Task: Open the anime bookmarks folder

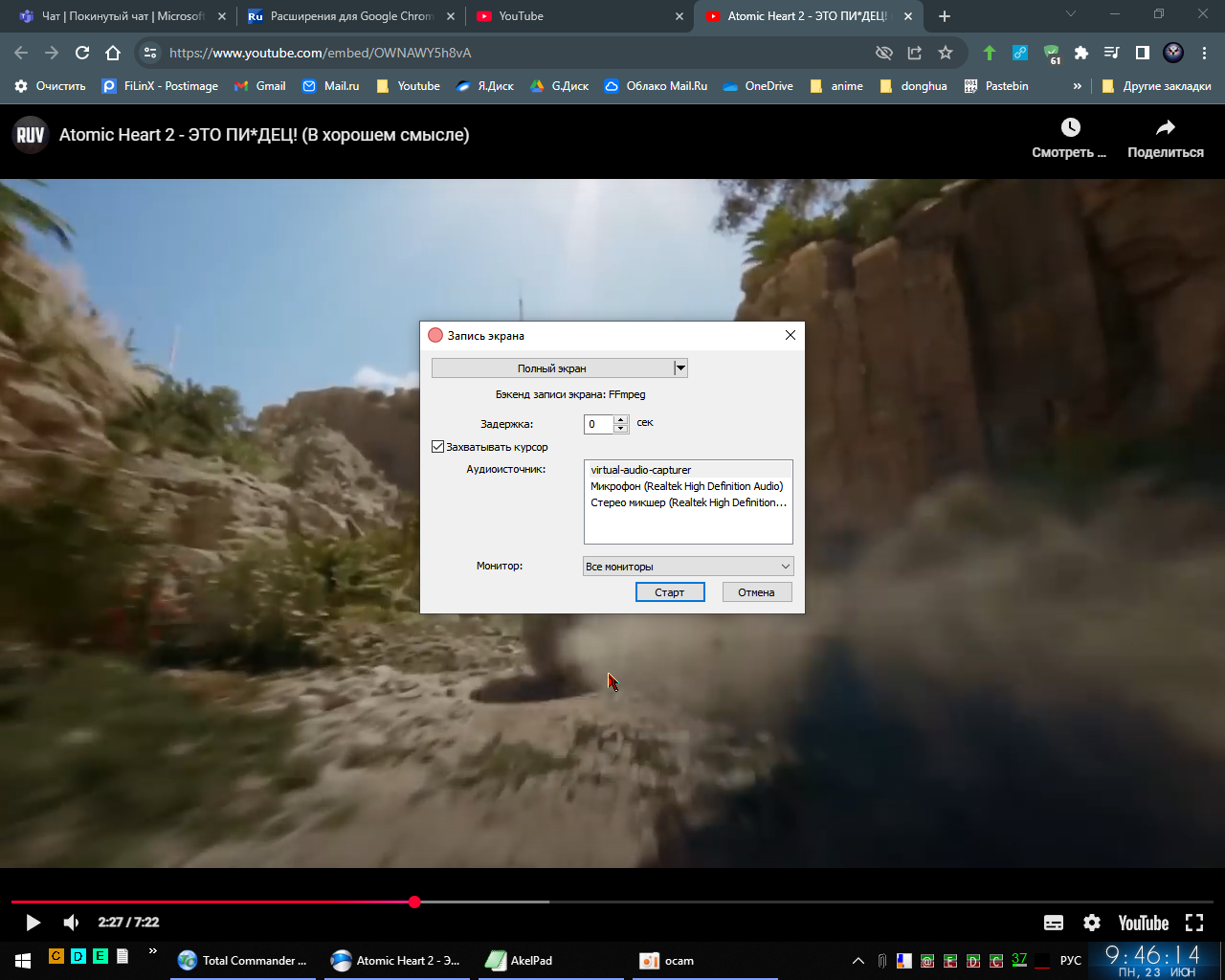Action: tap(836, 86)
